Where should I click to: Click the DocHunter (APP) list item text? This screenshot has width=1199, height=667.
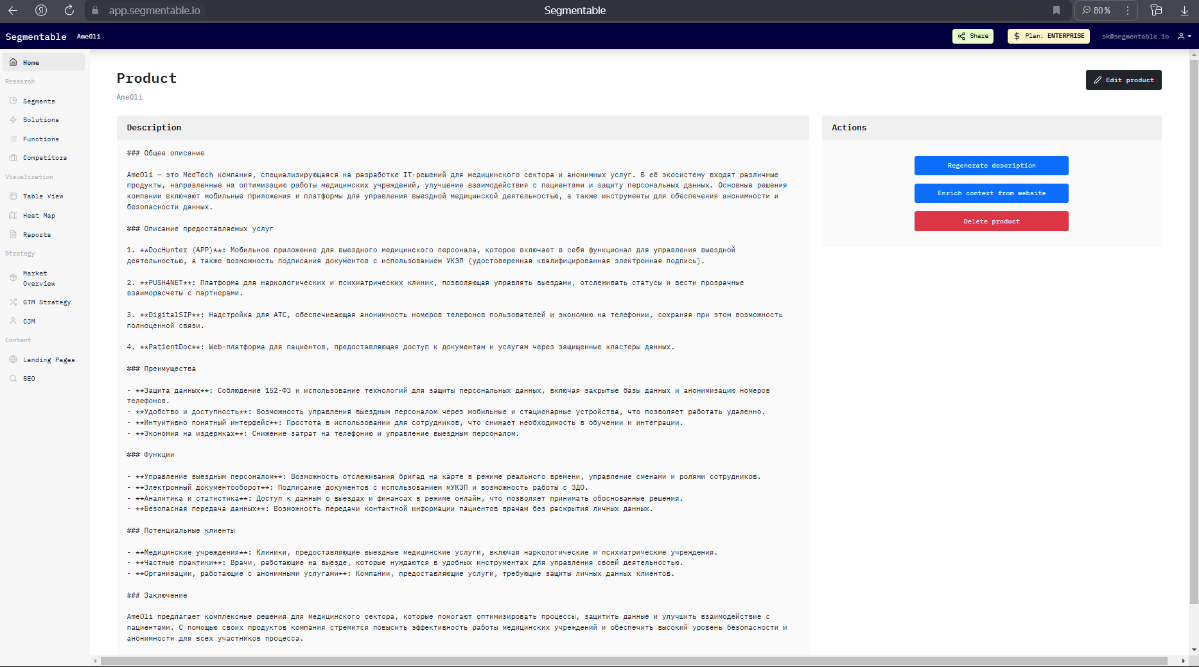pos(431,255)
